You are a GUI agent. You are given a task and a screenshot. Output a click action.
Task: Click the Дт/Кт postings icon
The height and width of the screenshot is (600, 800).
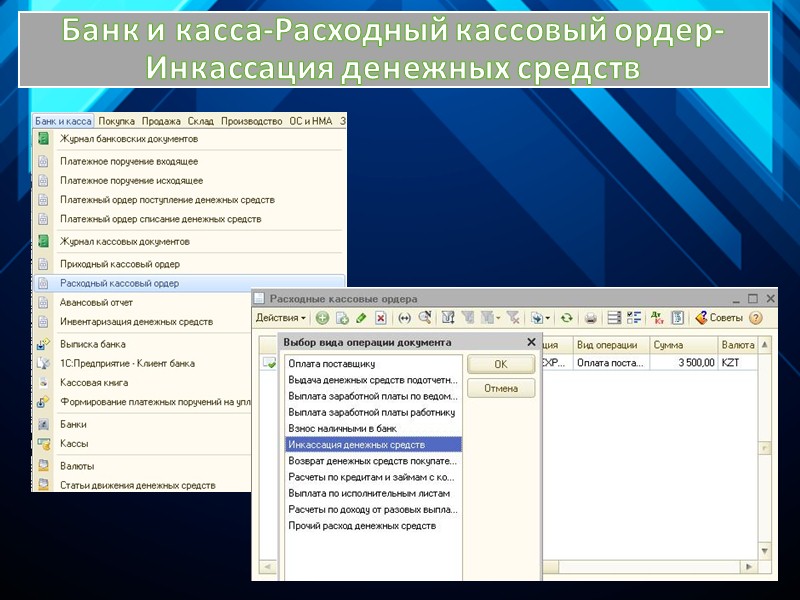657,318
